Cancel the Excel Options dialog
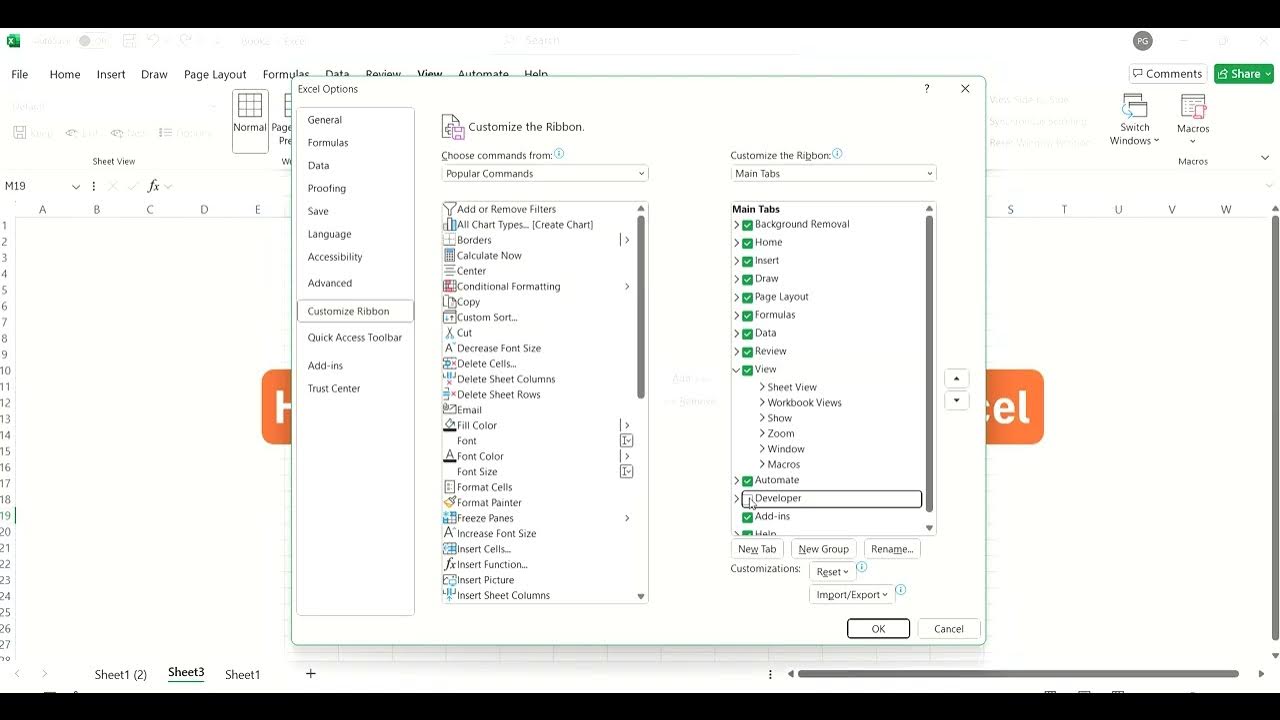Screen dimensions: 1280x720 point(949,629)
